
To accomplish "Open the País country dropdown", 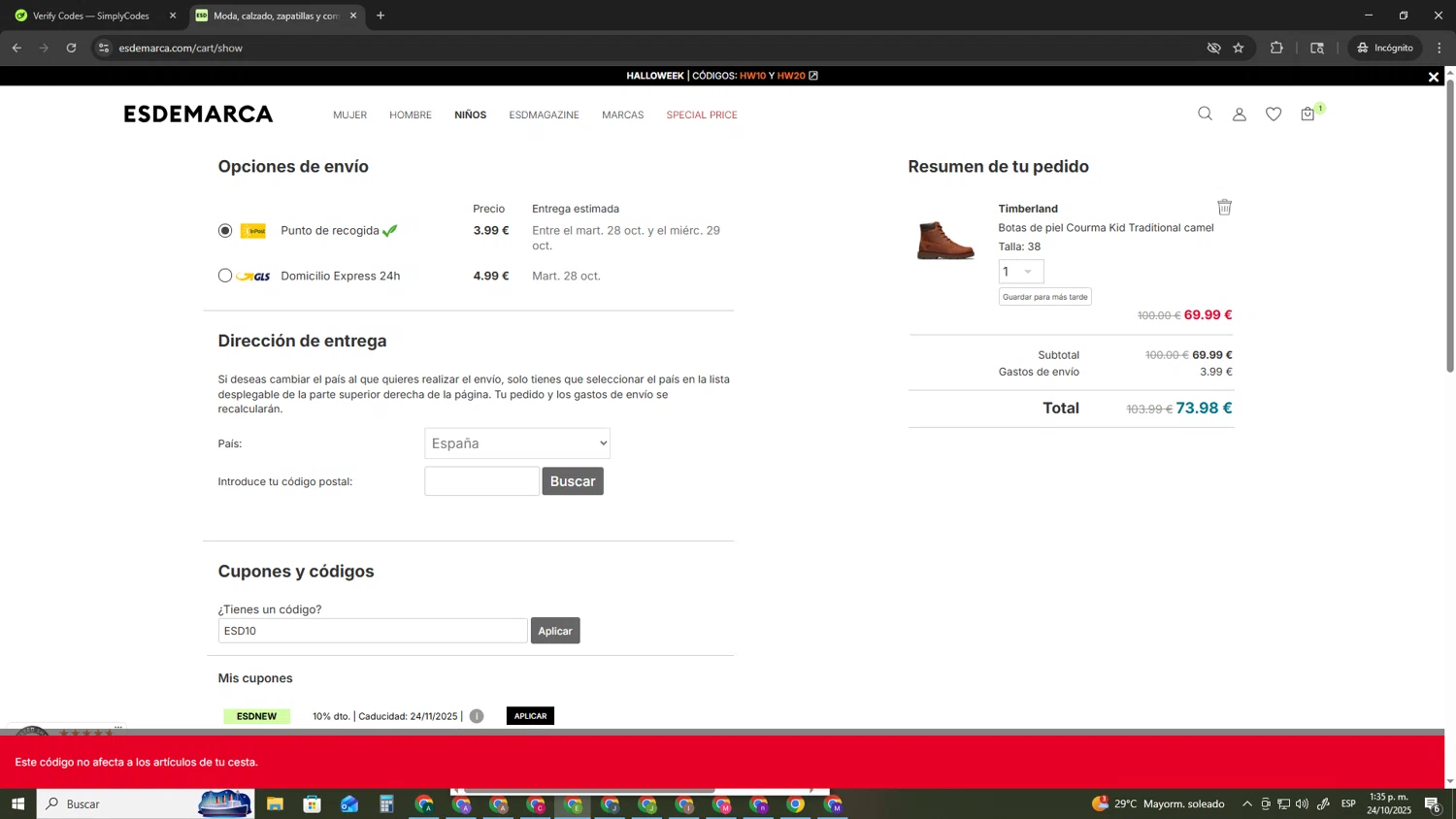I will [x=517, y=443].
